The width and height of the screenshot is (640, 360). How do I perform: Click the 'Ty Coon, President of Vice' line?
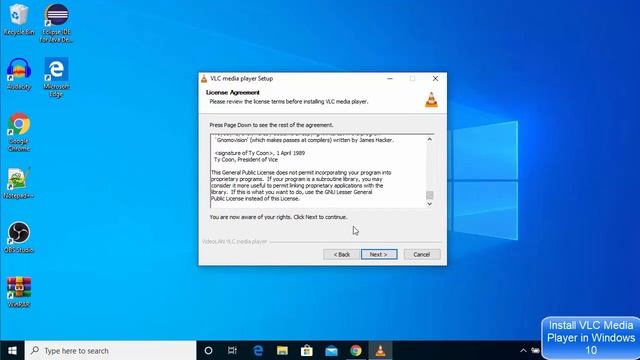[x=246, y=160]
